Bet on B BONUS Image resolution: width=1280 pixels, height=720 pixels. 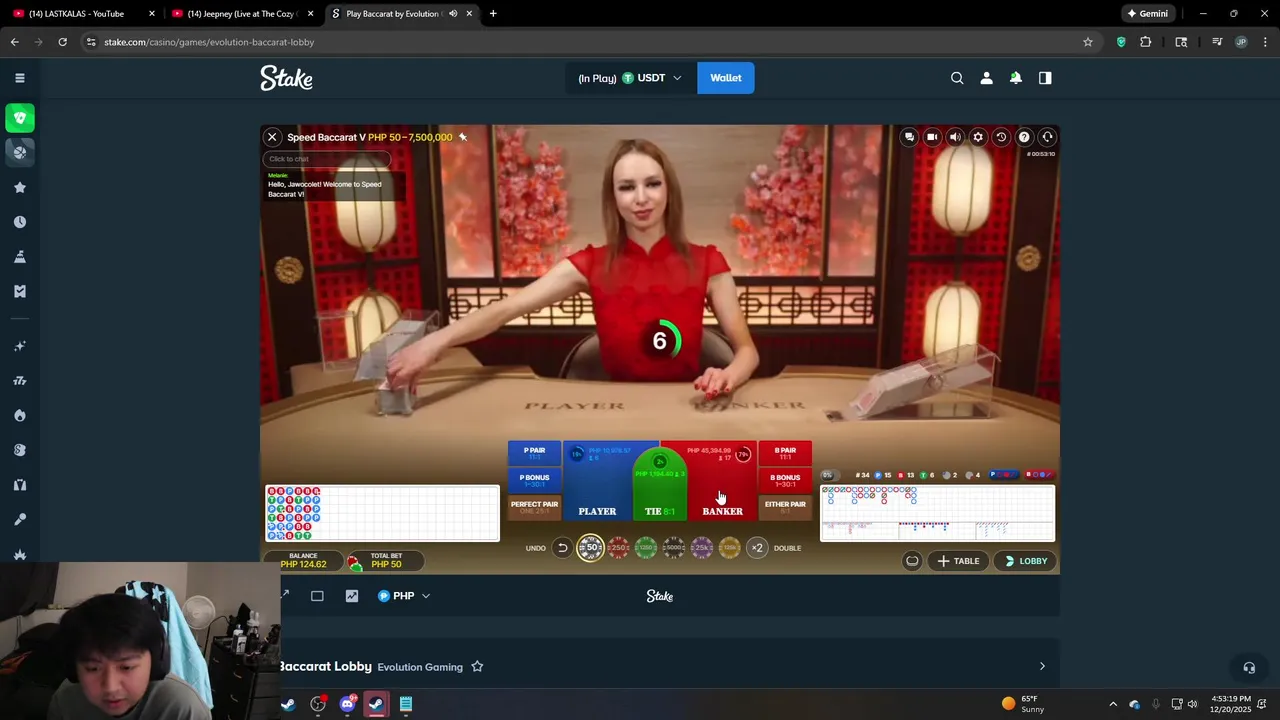click(x=785, y=480)
